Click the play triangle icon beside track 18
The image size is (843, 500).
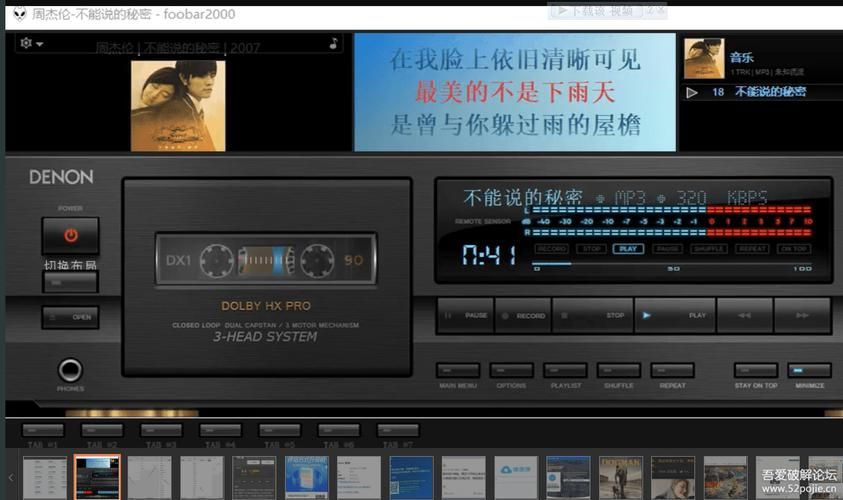pos(692,92)
